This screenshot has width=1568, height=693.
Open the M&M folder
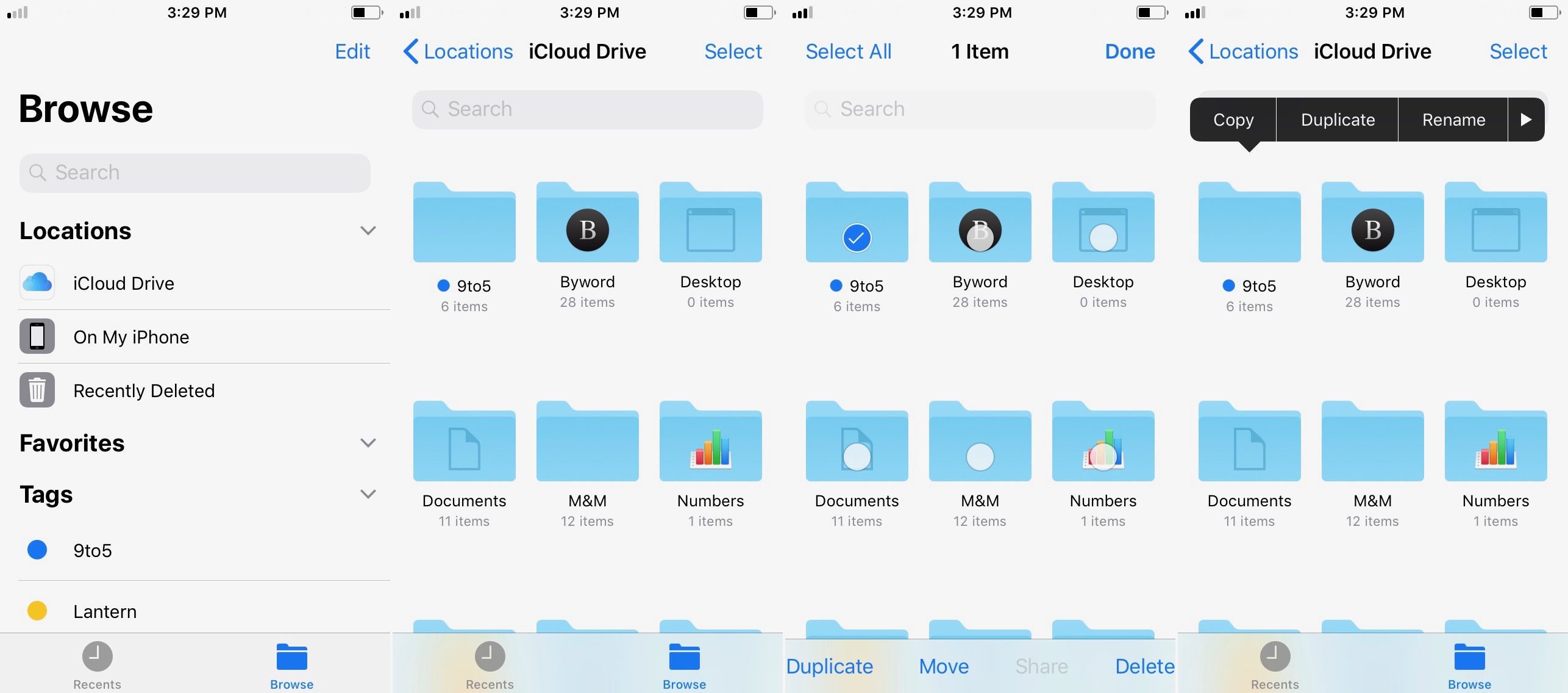click(x=586, y=443)
